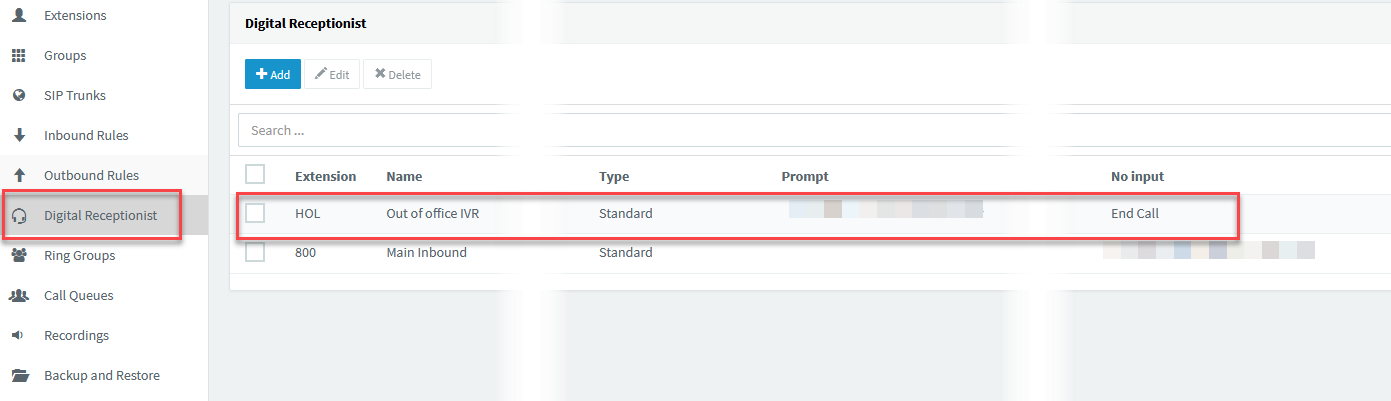Open the Out of office IVR entry
Image resolution: width=1391 pixels, height=401 pixels.
coord(433,213)
